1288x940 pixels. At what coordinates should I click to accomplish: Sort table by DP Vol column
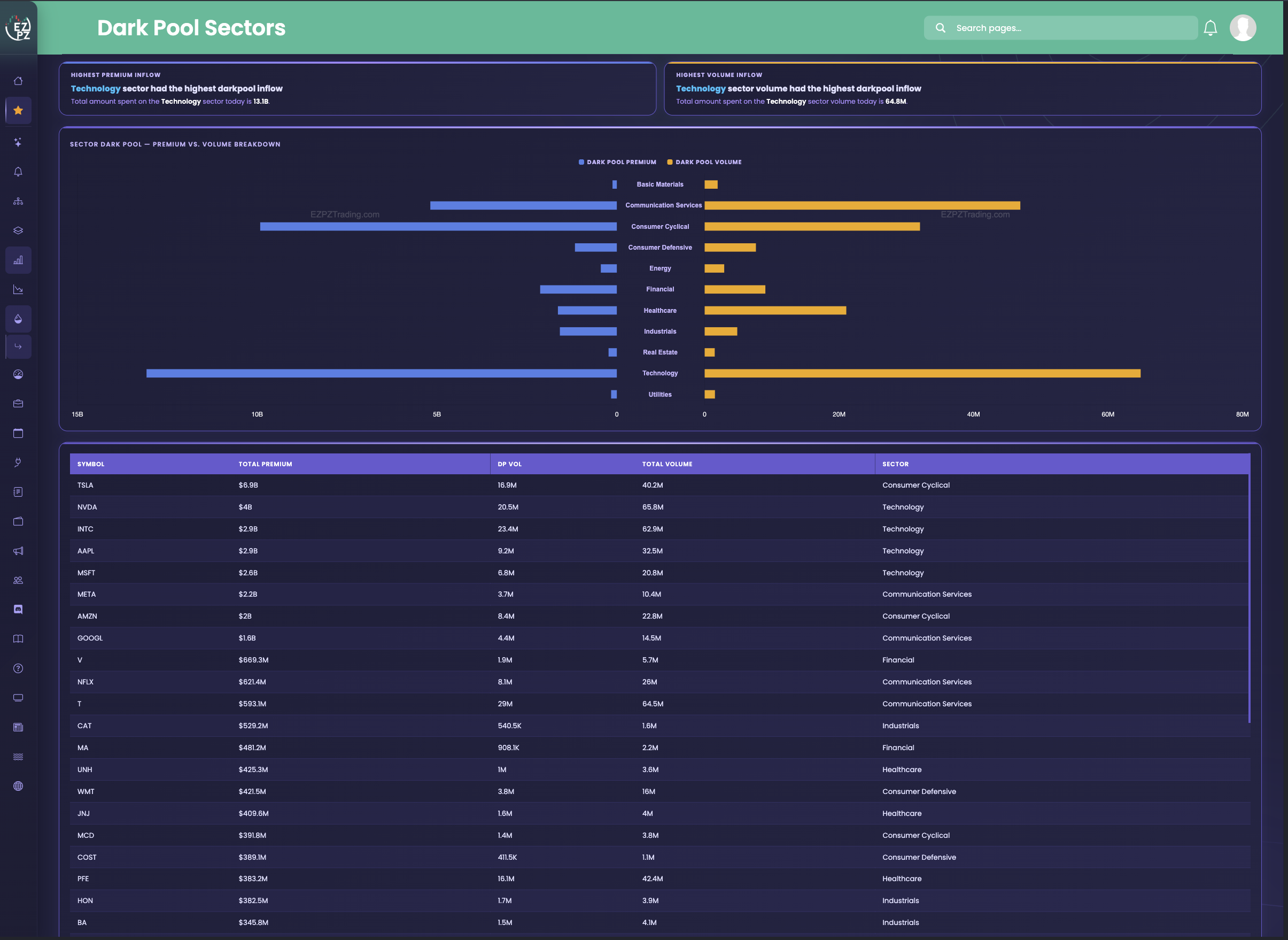point(509,464)
